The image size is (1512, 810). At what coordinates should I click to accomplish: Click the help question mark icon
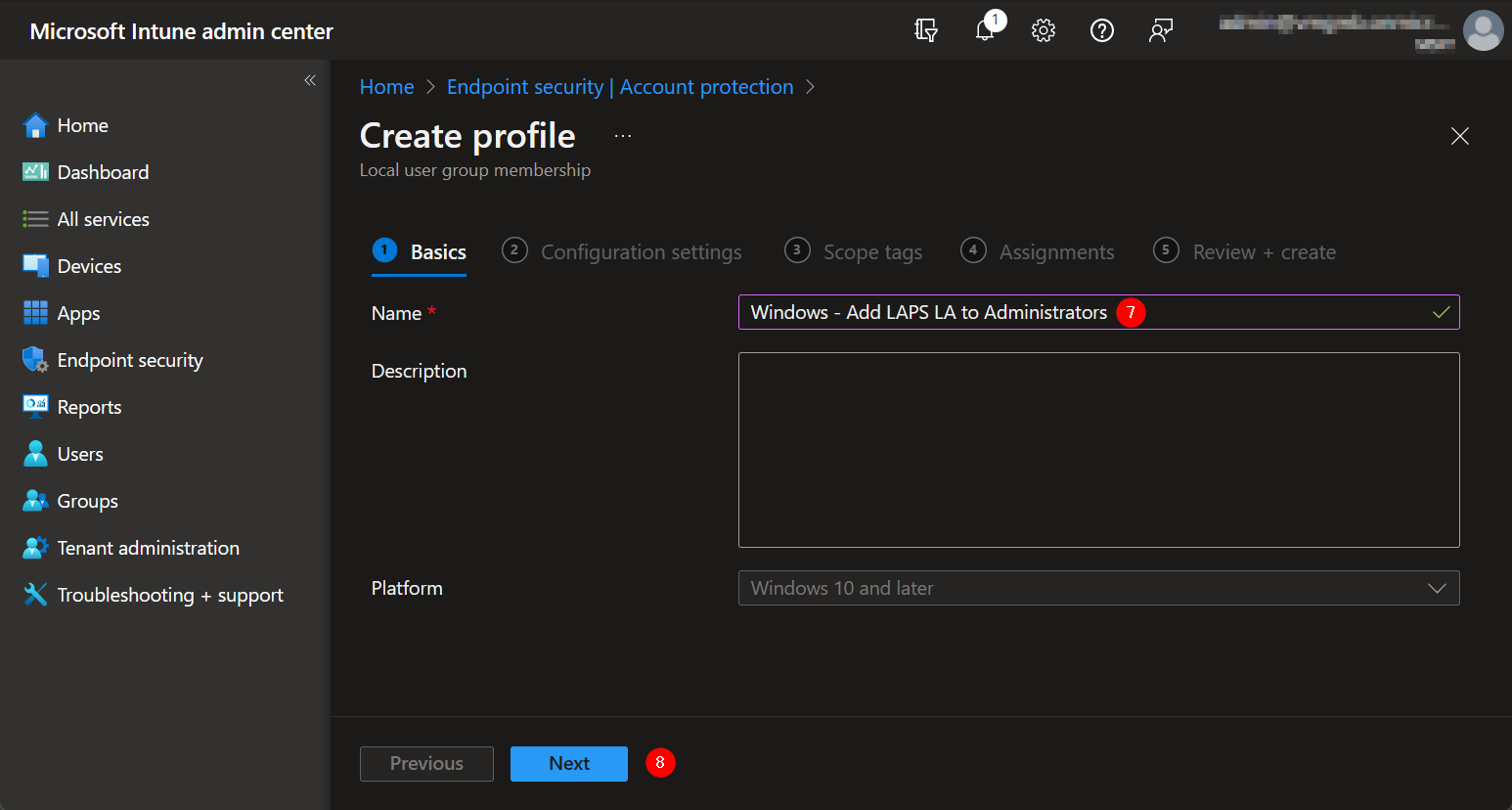[x=1102, y=30]
